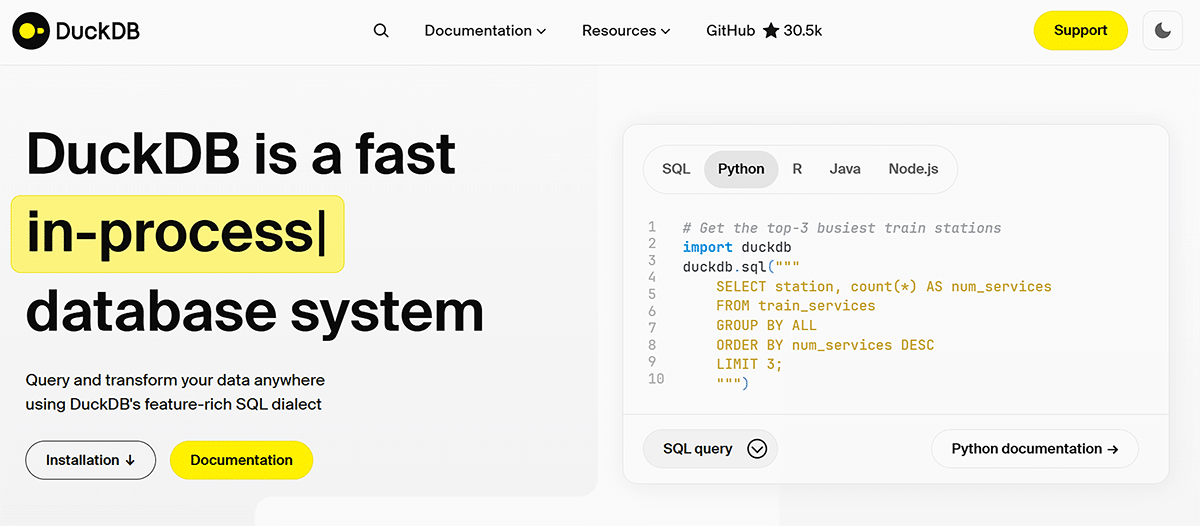Open the search magnifier icon
This screenshot has width=1200, height=526.
(381, 31)
